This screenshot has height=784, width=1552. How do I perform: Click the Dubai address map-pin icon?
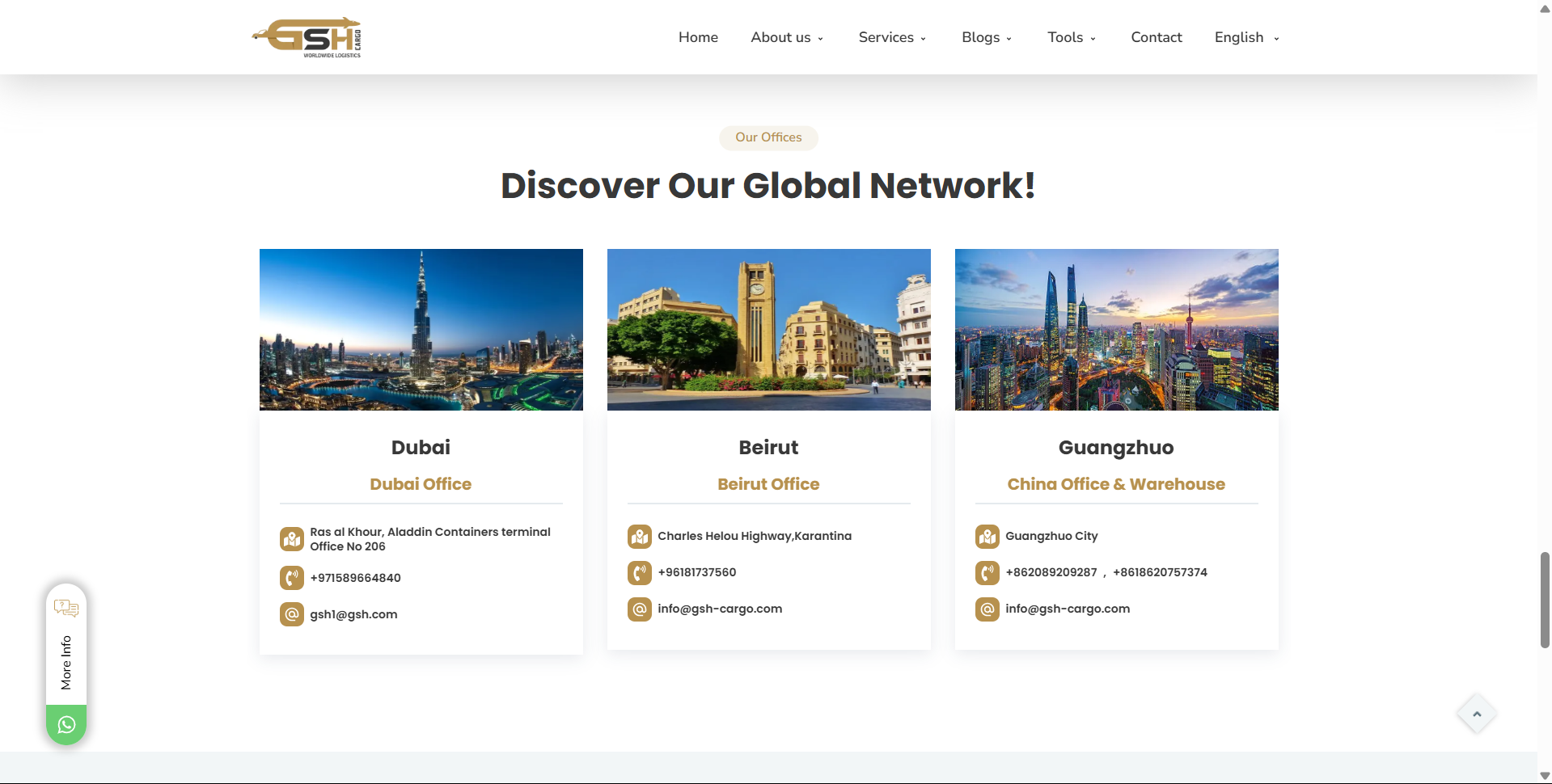coord(292,539)
